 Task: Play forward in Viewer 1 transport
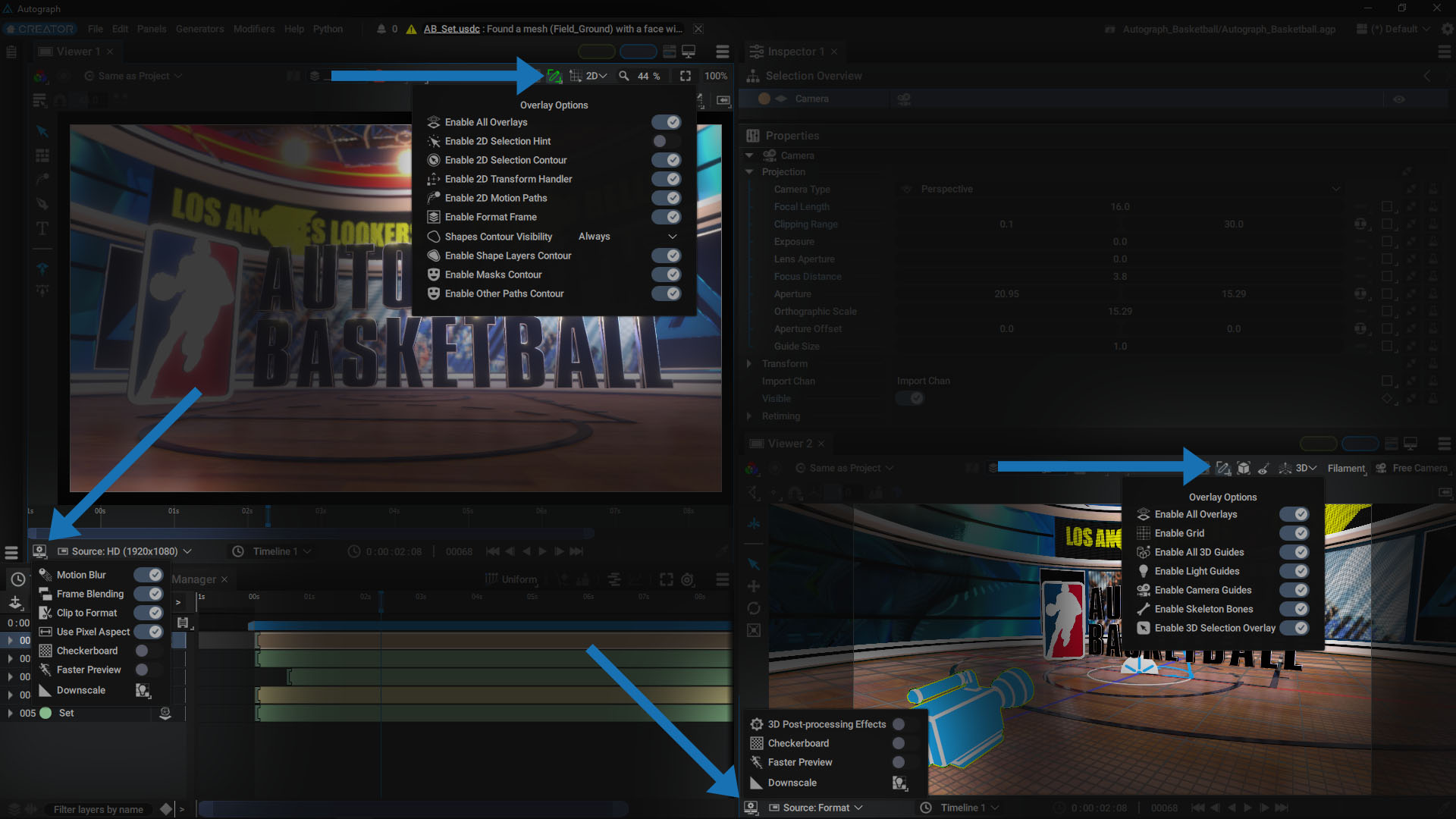(x=542, y=551)
